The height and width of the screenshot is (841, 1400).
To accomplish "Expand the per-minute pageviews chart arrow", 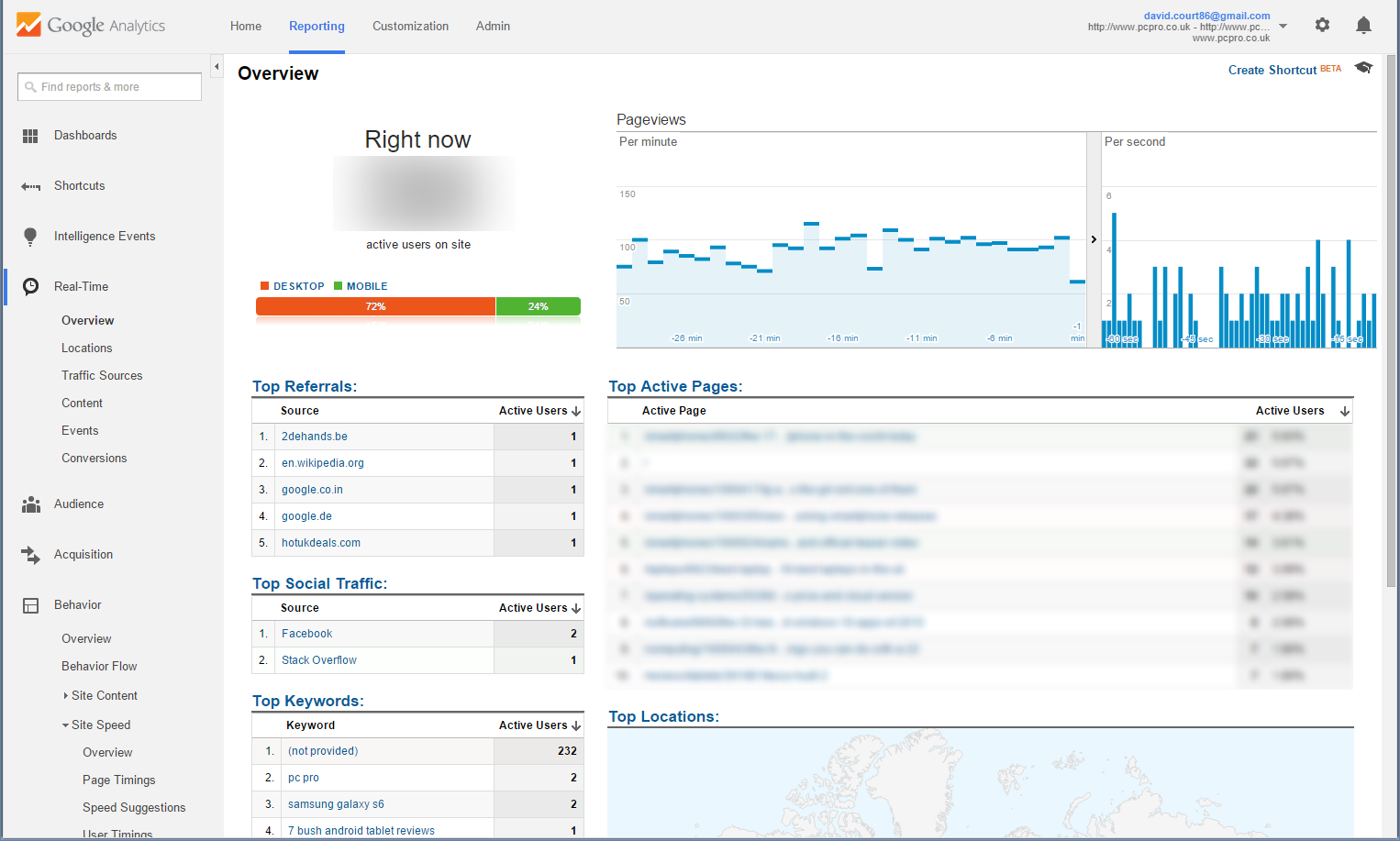I will 1094,239.
